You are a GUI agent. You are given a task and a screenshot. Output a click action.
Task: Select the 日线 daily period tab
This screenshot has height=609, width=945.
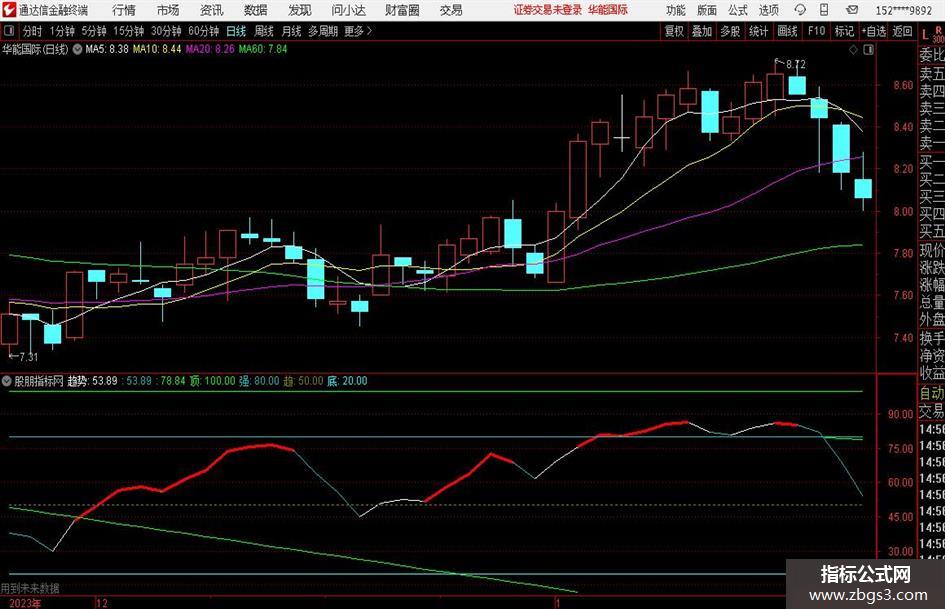[x=236, y=31]
